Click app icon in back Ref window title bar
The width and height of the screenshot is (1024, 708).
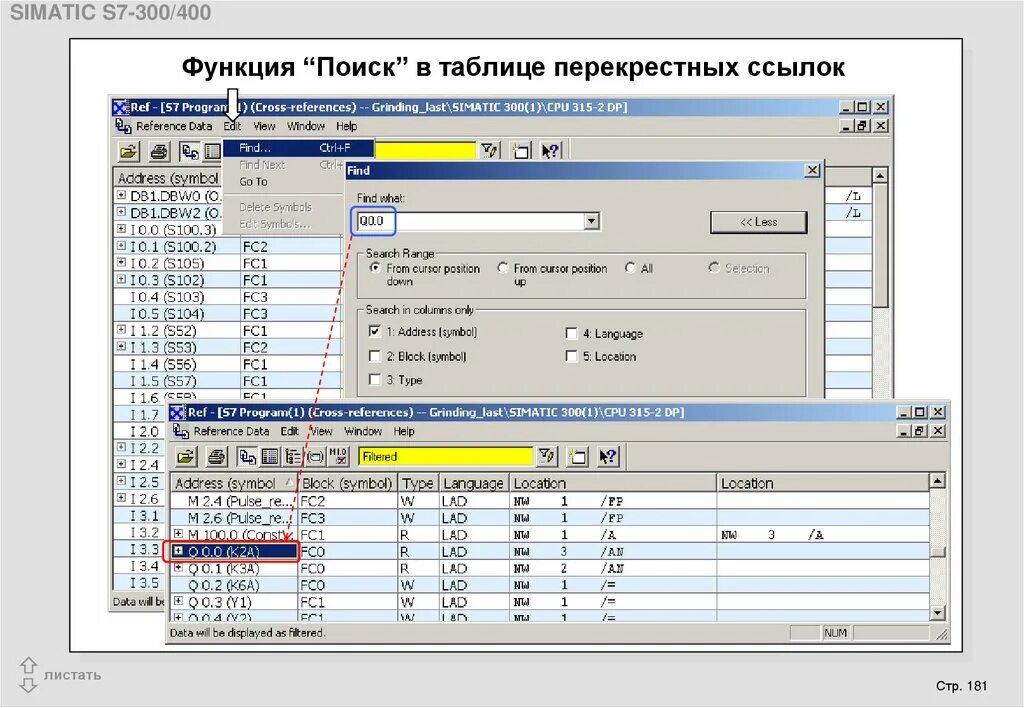[120, 107]
